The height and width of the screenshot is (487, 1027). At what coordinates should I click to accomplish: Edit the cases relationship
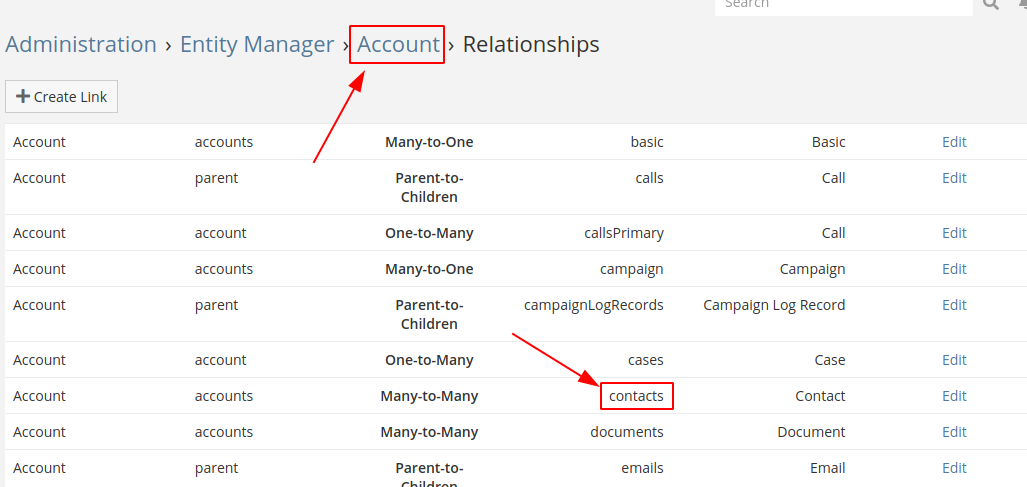click(954, 360)
